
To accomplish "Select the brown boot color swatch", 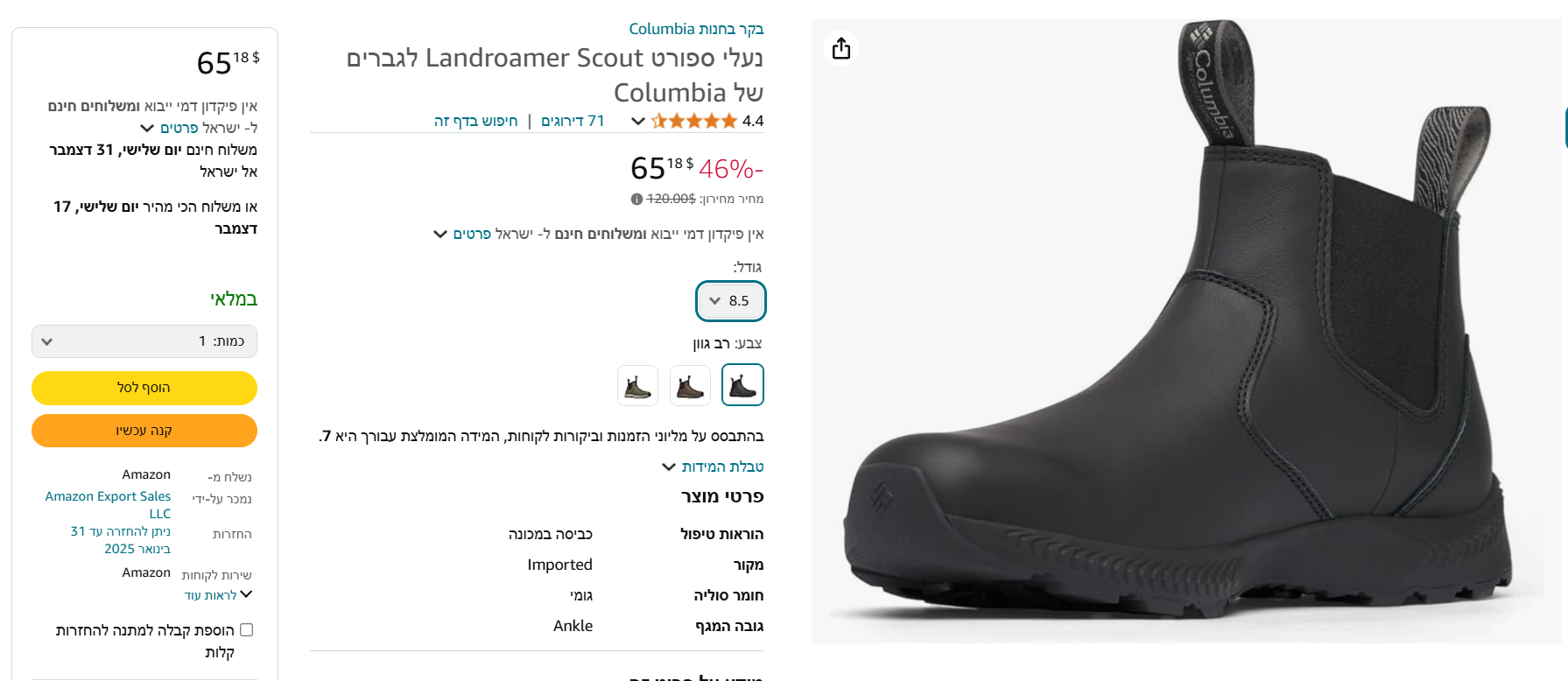I will click(x=690, y=385).
